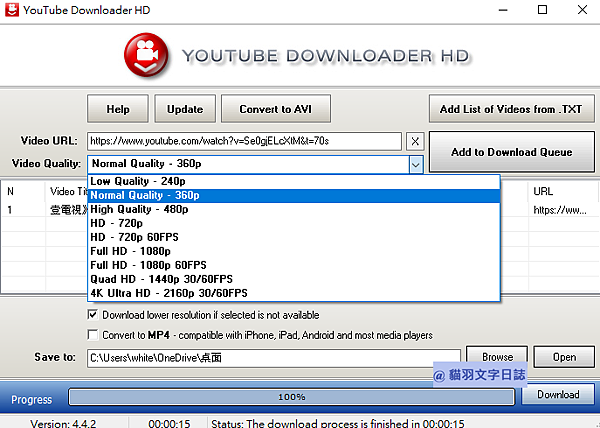Click Open to view the save folder
600x428 pixels.
[564, 357]
